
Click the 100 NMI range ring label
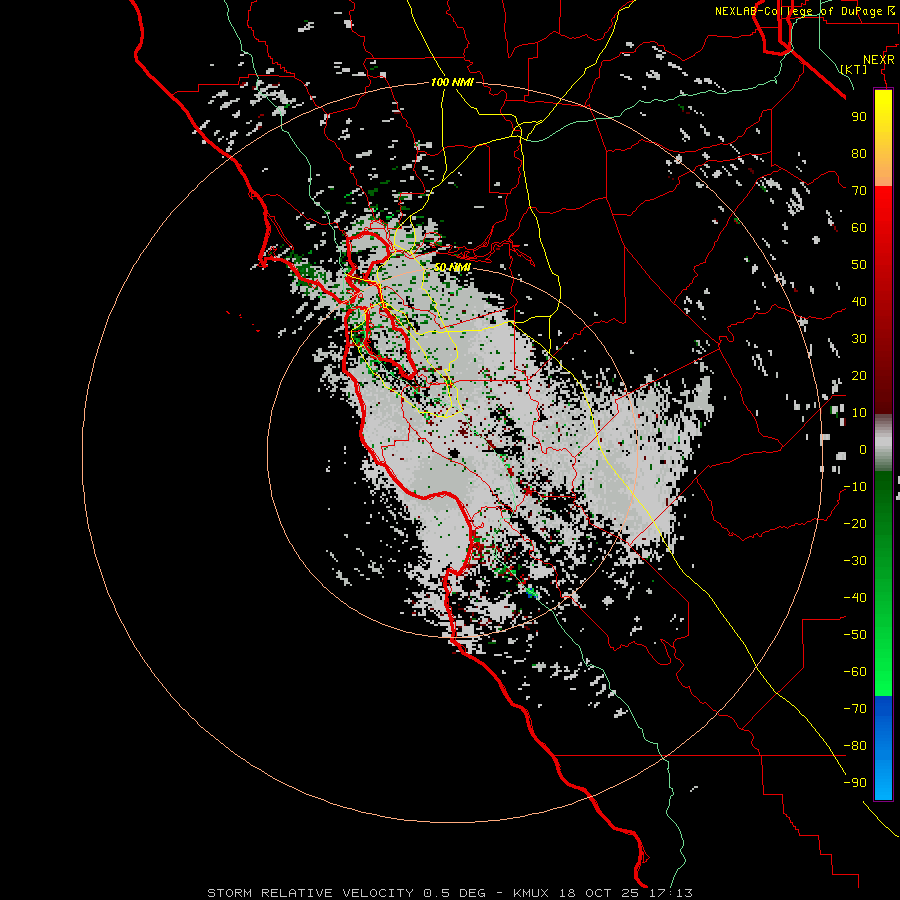coord(452,82)
